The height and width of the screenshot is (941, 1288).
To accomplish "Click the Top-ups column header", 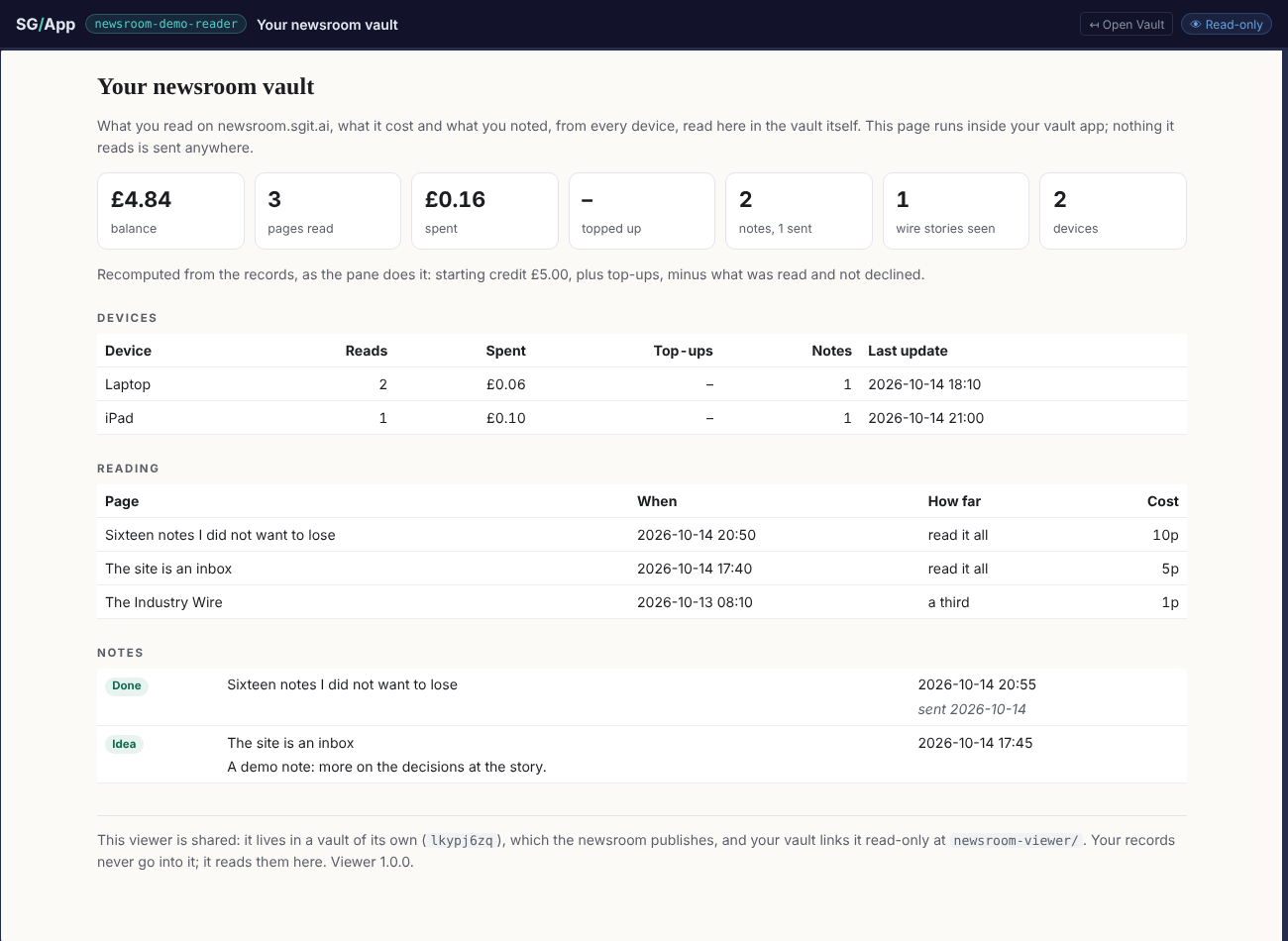I will [684, 351].
